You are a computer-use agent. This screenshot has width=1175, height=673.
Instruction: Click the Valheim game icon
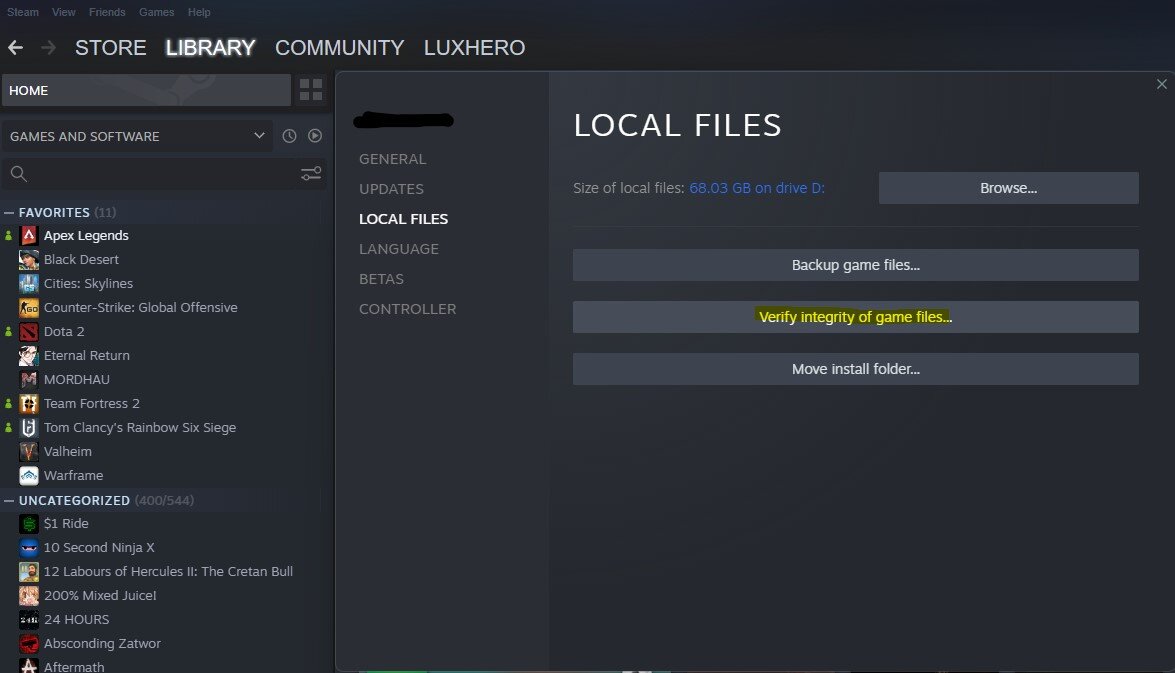[29, 452]
